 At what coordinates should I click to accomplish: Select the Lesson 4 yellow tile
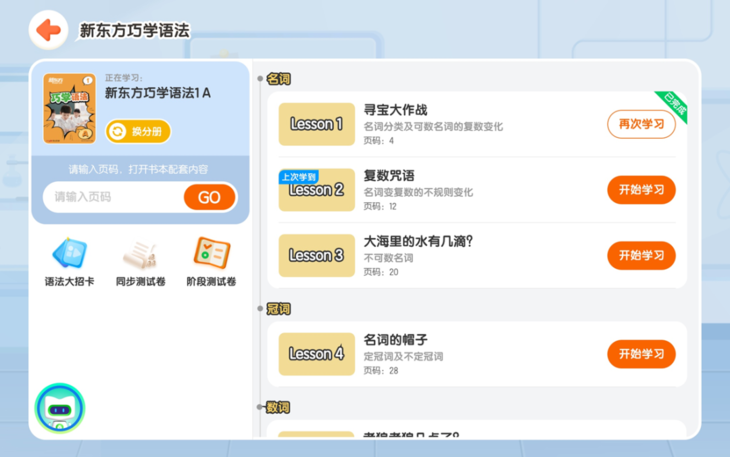tap(317, 354)
